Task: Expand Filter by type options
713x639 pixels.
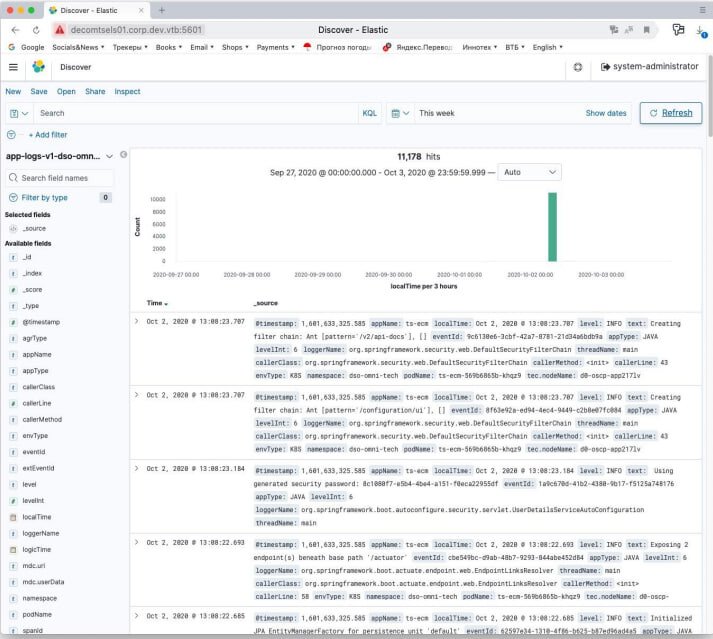Action: click(59, 197)
